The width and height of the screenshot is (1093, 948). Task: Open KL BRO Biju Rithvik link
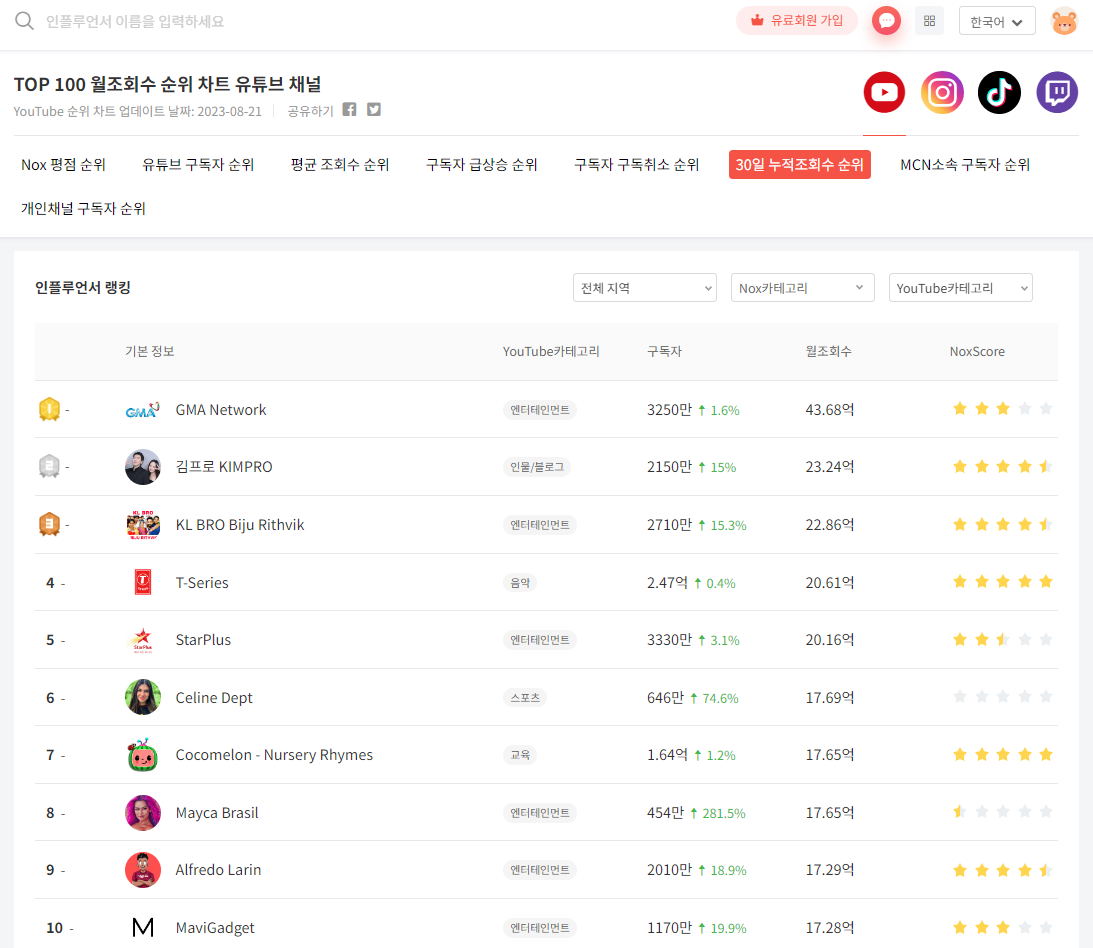tap(240, 525)
